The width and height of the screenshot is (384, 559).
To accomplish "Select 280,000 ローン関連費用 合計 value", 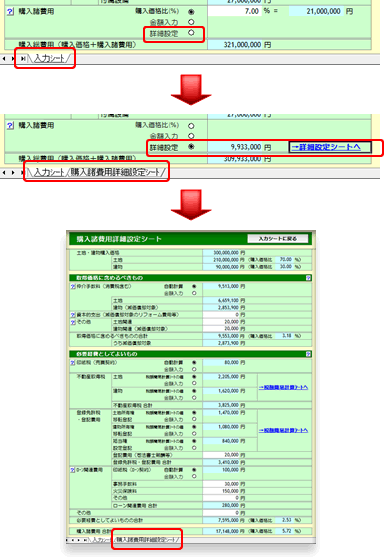I will pyautogui.click(x=221, y=506).
